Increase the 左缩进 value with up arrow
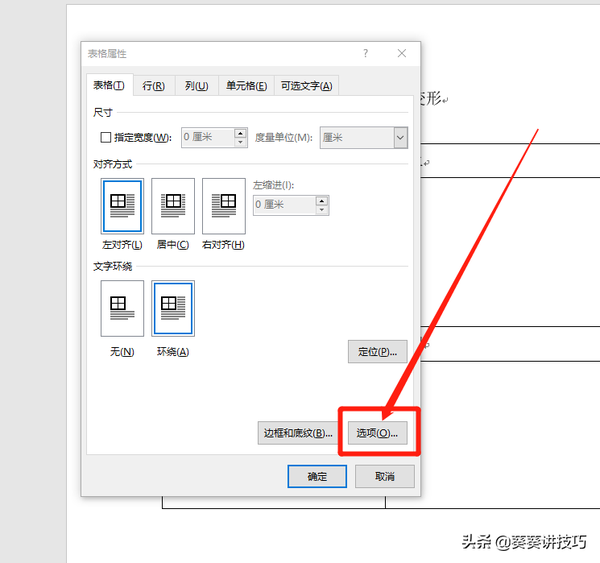The width and height of the screenshot is (600, 563). click(x=322, y=201)
